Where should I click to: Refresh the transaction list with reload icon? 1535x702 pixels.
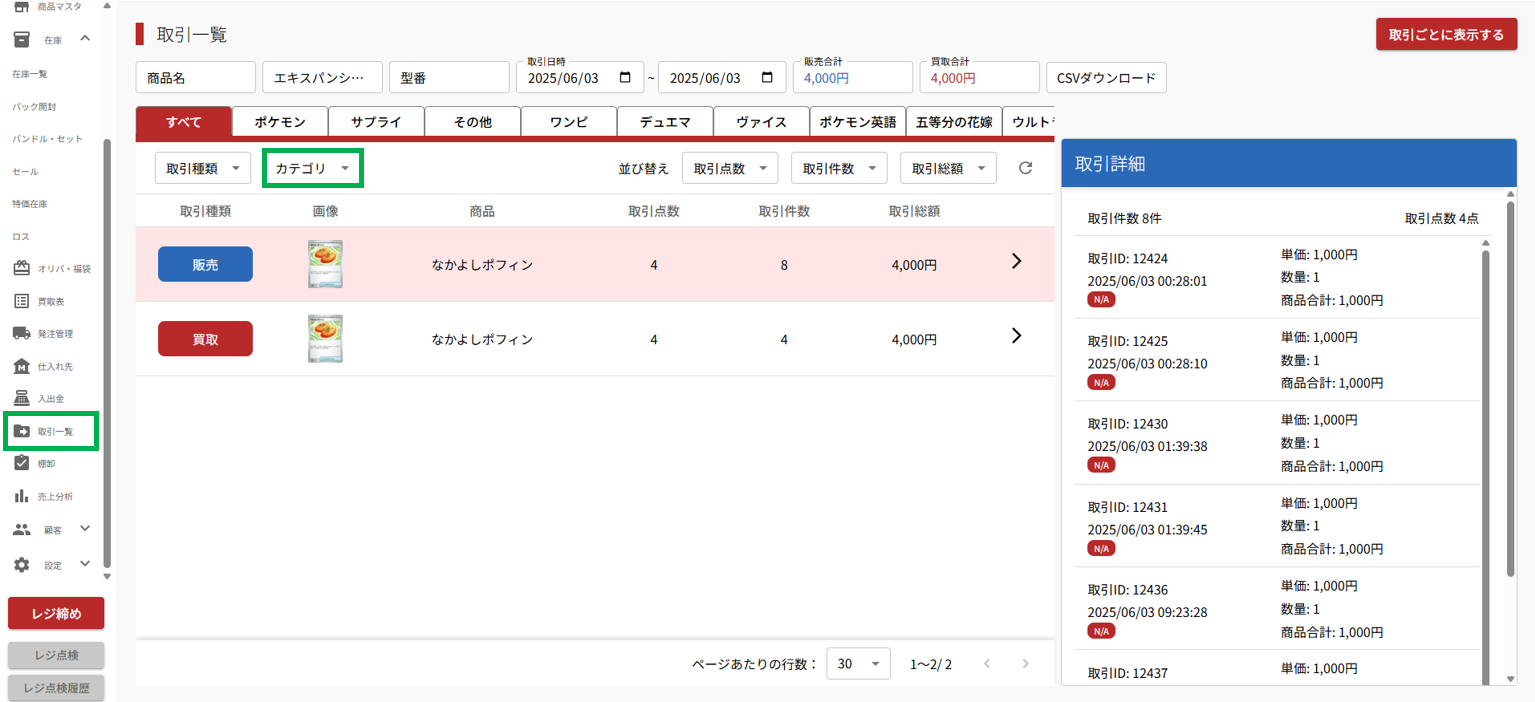[1025, 168]
